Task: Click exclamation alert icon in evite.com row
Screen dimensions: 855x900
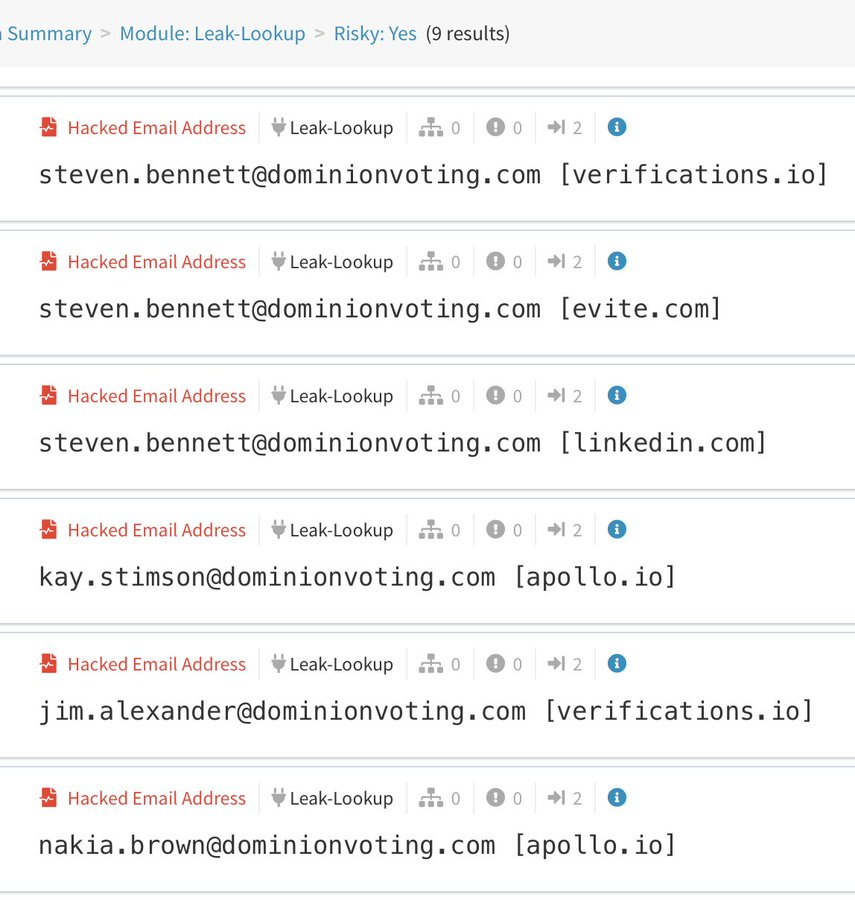Action: (495, 261)
